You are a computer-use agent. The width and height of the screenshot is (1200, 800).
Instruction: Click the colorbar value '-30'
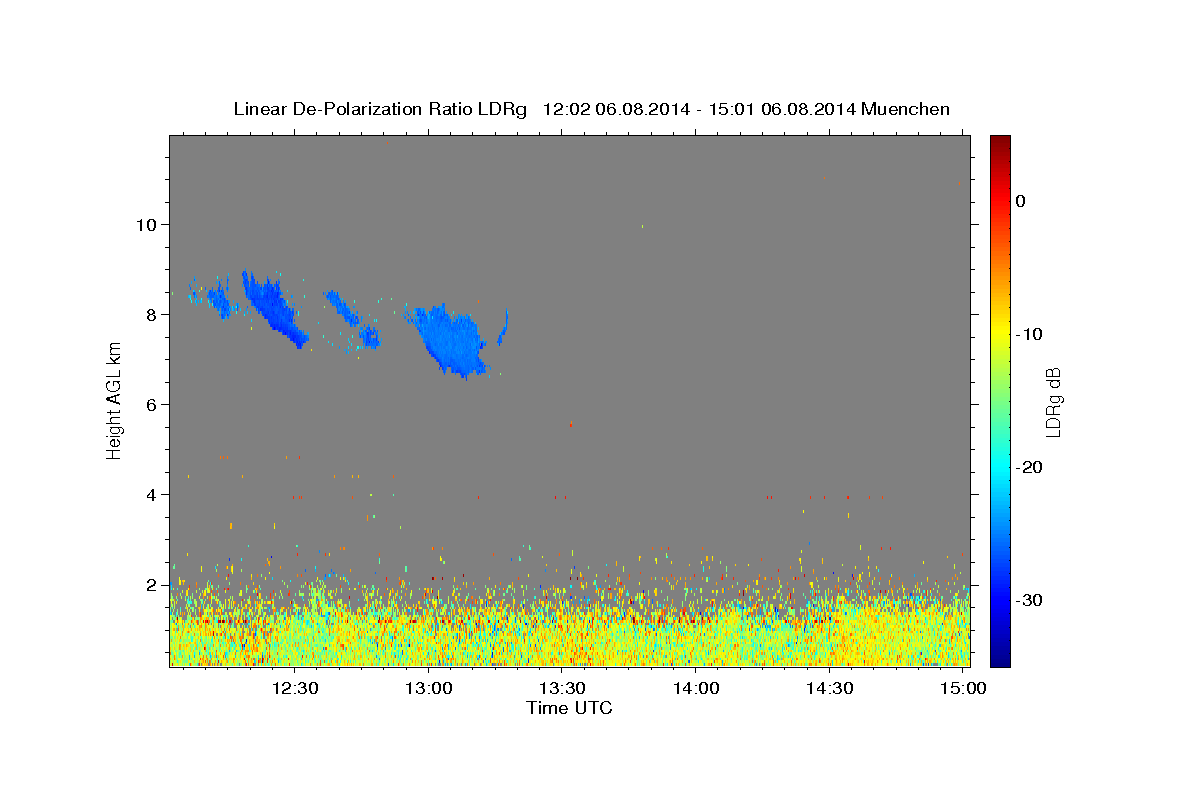coord(1031,600)
